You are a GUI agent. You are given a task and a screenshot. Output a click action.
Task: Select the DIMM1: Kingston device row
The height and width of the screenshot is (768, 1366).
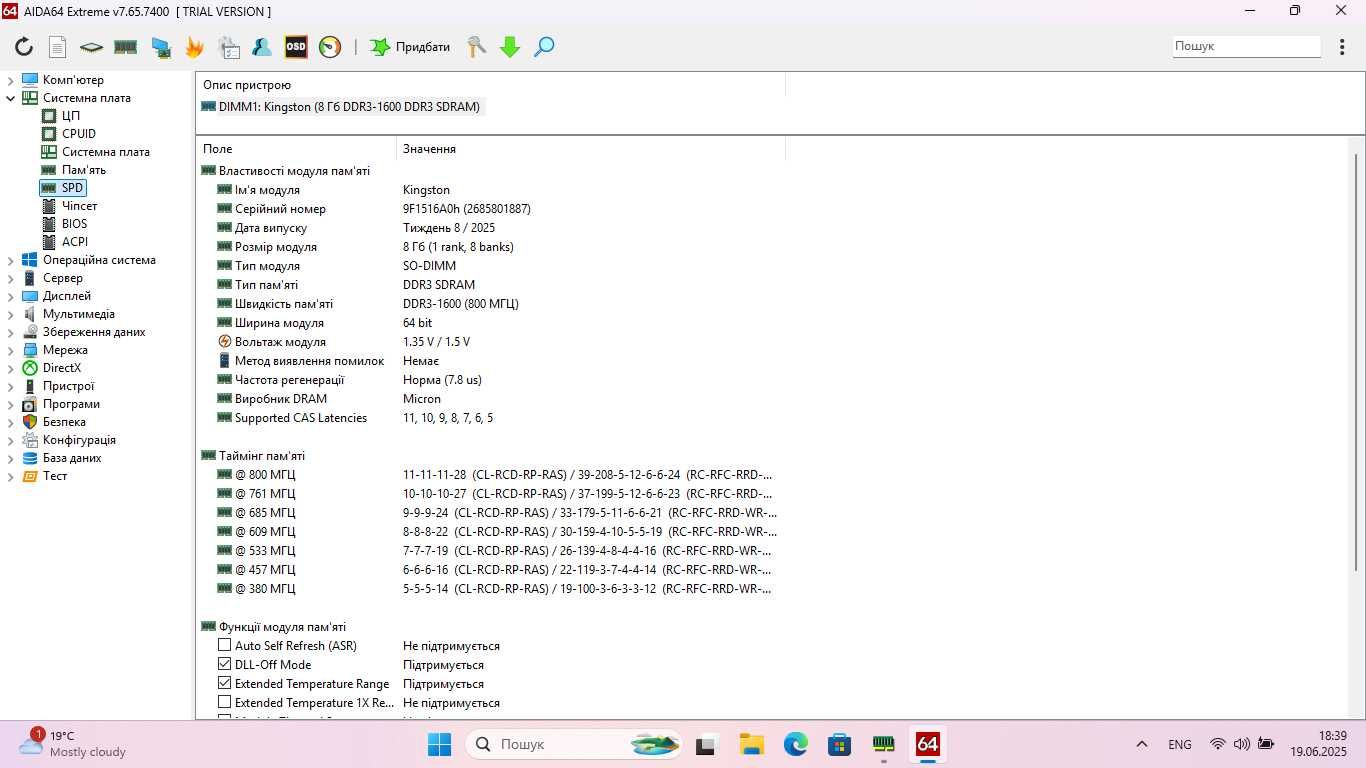(x=343, y=107)
